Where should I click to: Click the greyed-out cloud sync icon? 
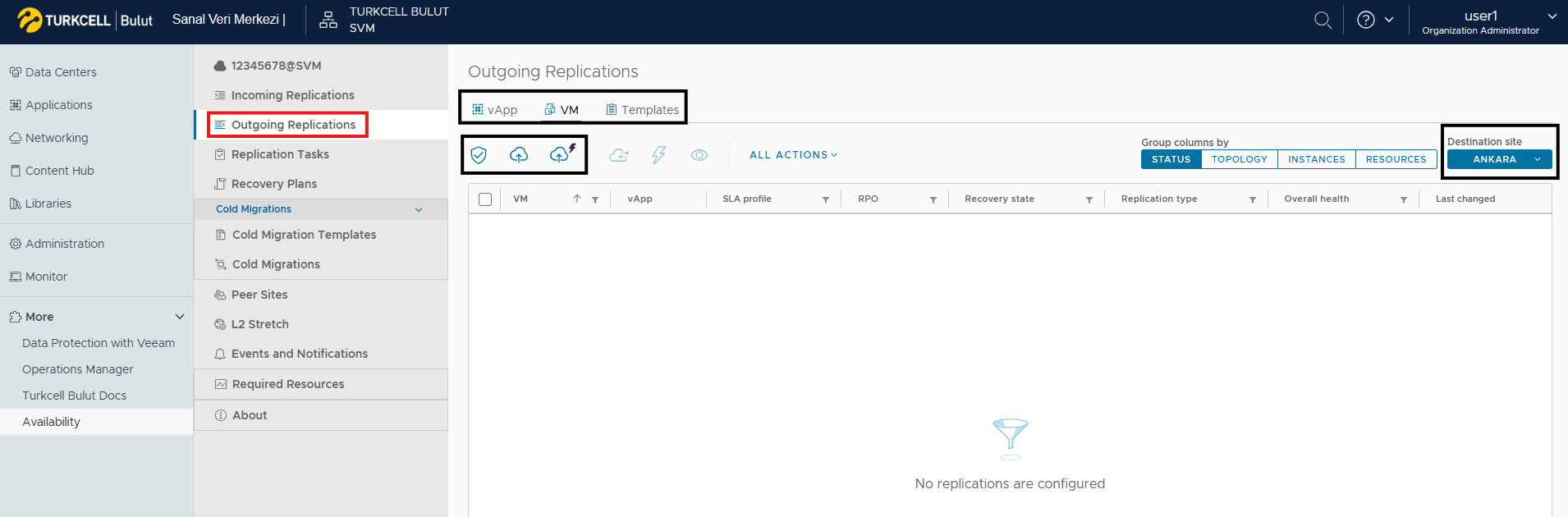pos(619,154)
